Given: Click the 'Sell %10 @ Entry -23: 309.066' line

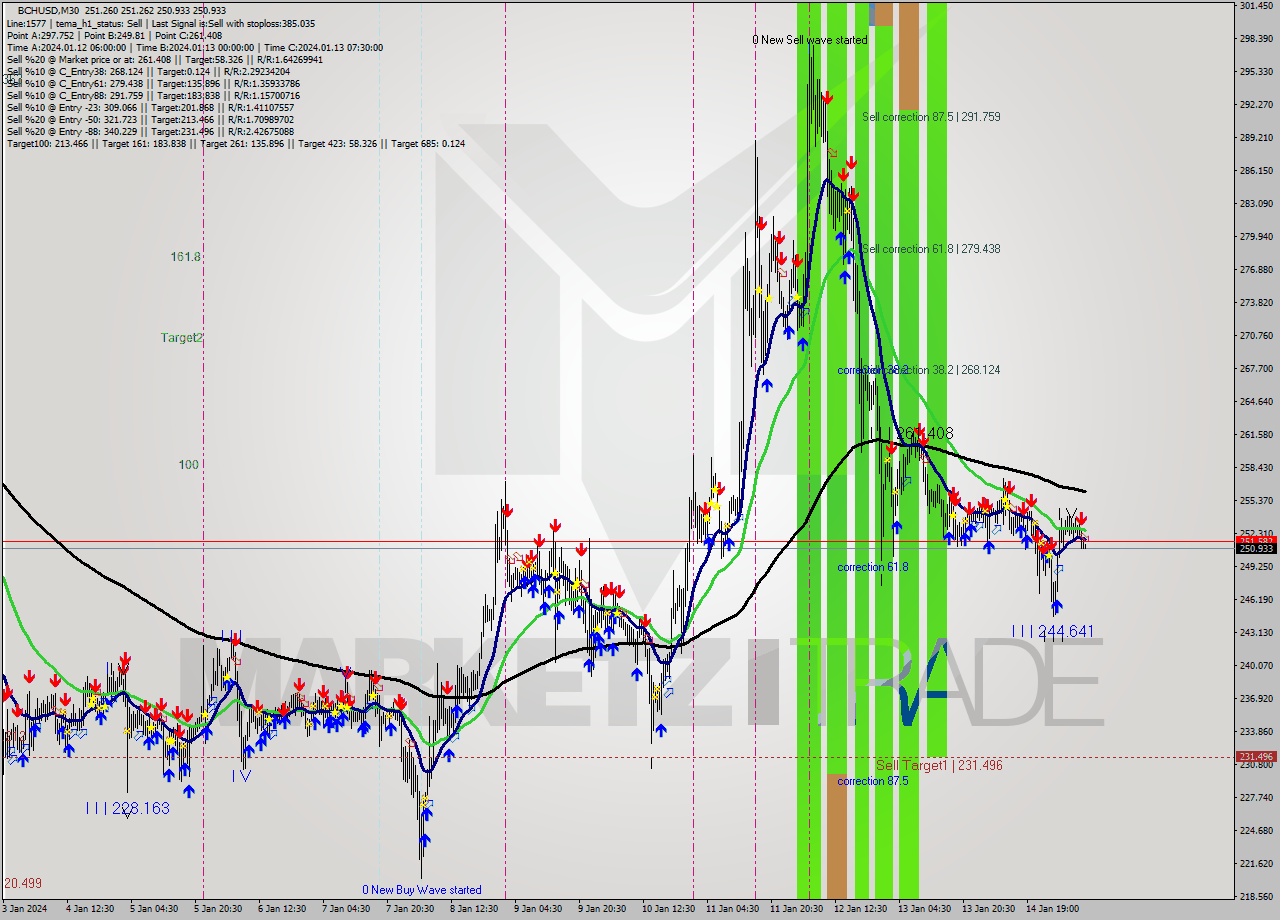Looking at the screenshot, I should [150, 107].
